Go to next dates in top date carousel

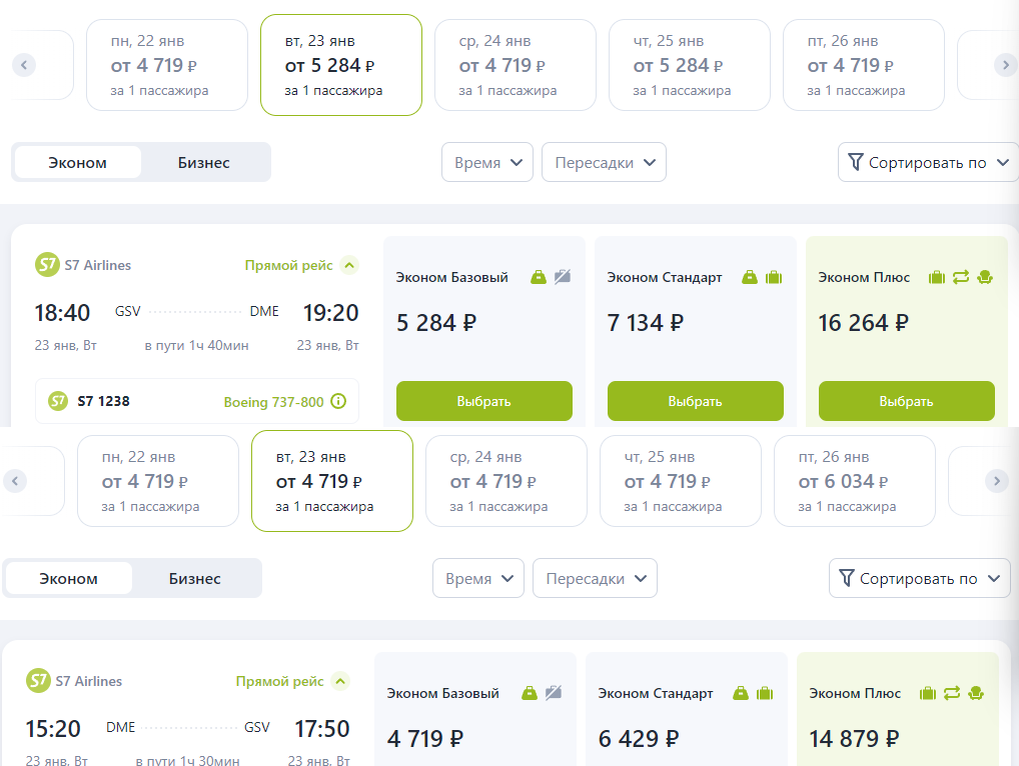pos(1005,65)
